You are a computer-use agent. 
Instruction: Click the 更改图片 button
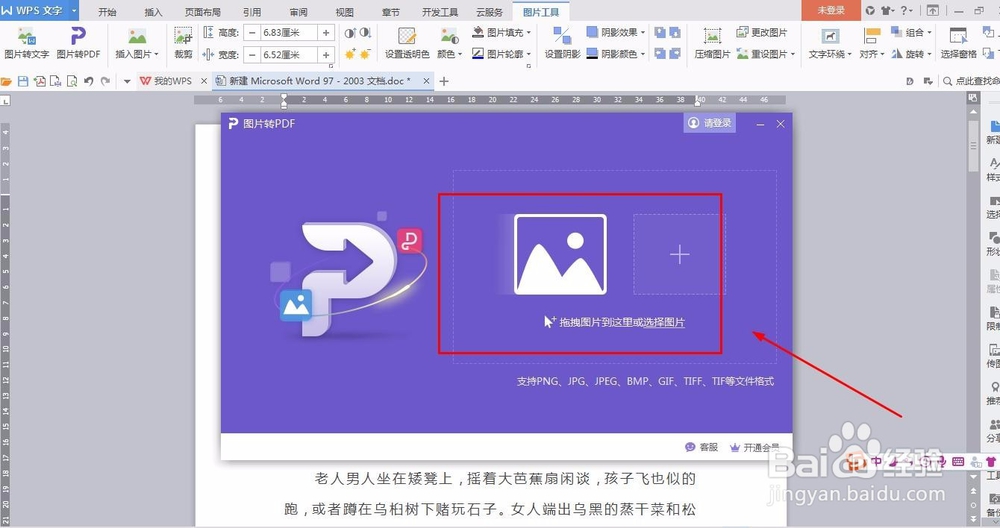pyautogui.click(x=761, y=32)
